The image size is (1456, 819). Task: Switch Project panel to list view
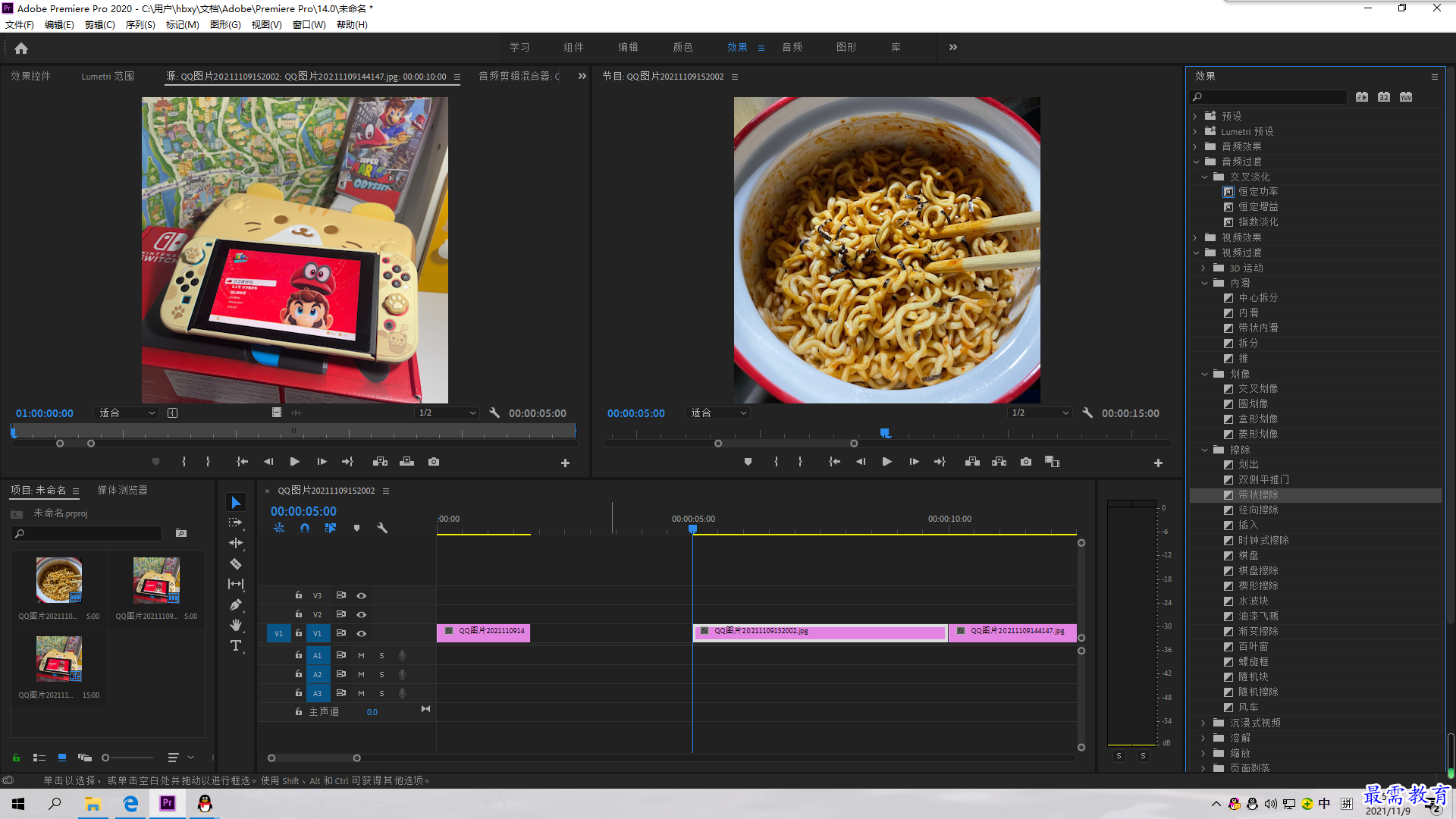point(39,758)
